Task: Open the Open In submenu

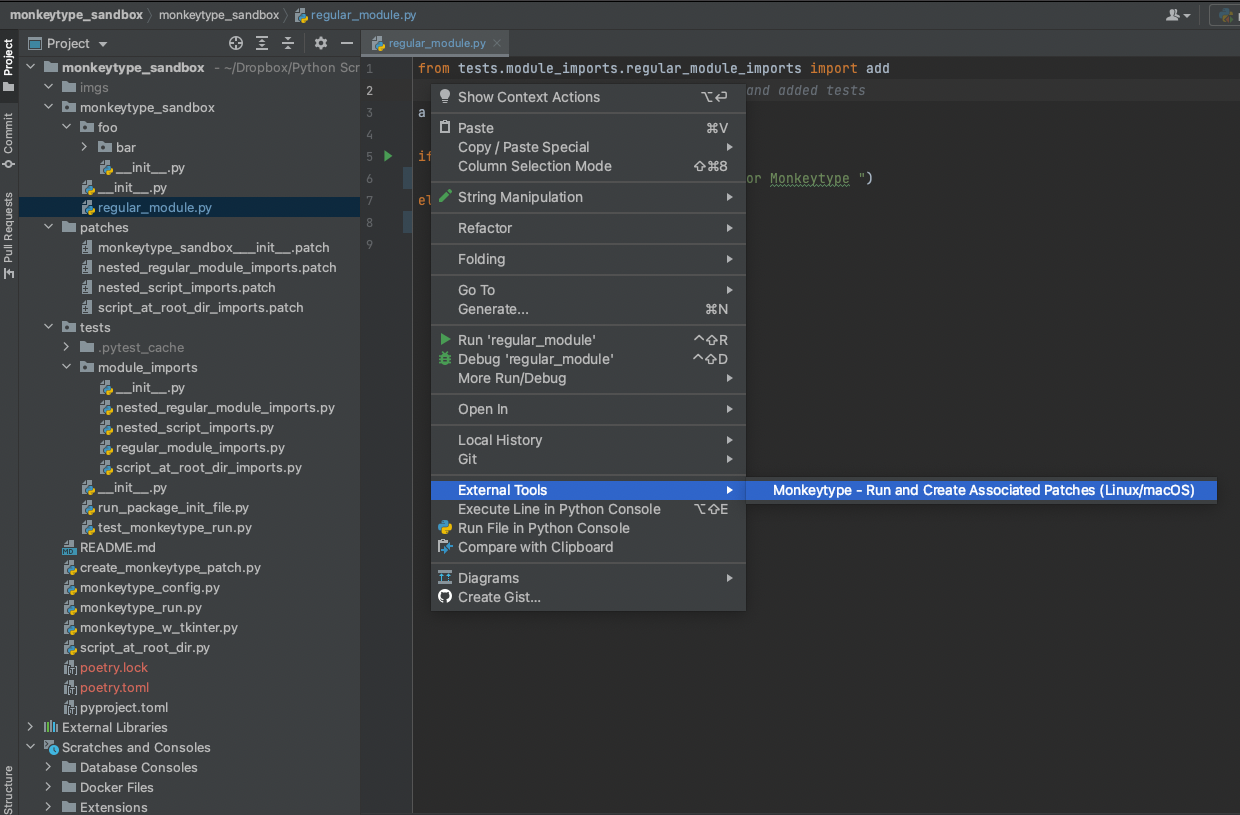Action: point(588,409)
